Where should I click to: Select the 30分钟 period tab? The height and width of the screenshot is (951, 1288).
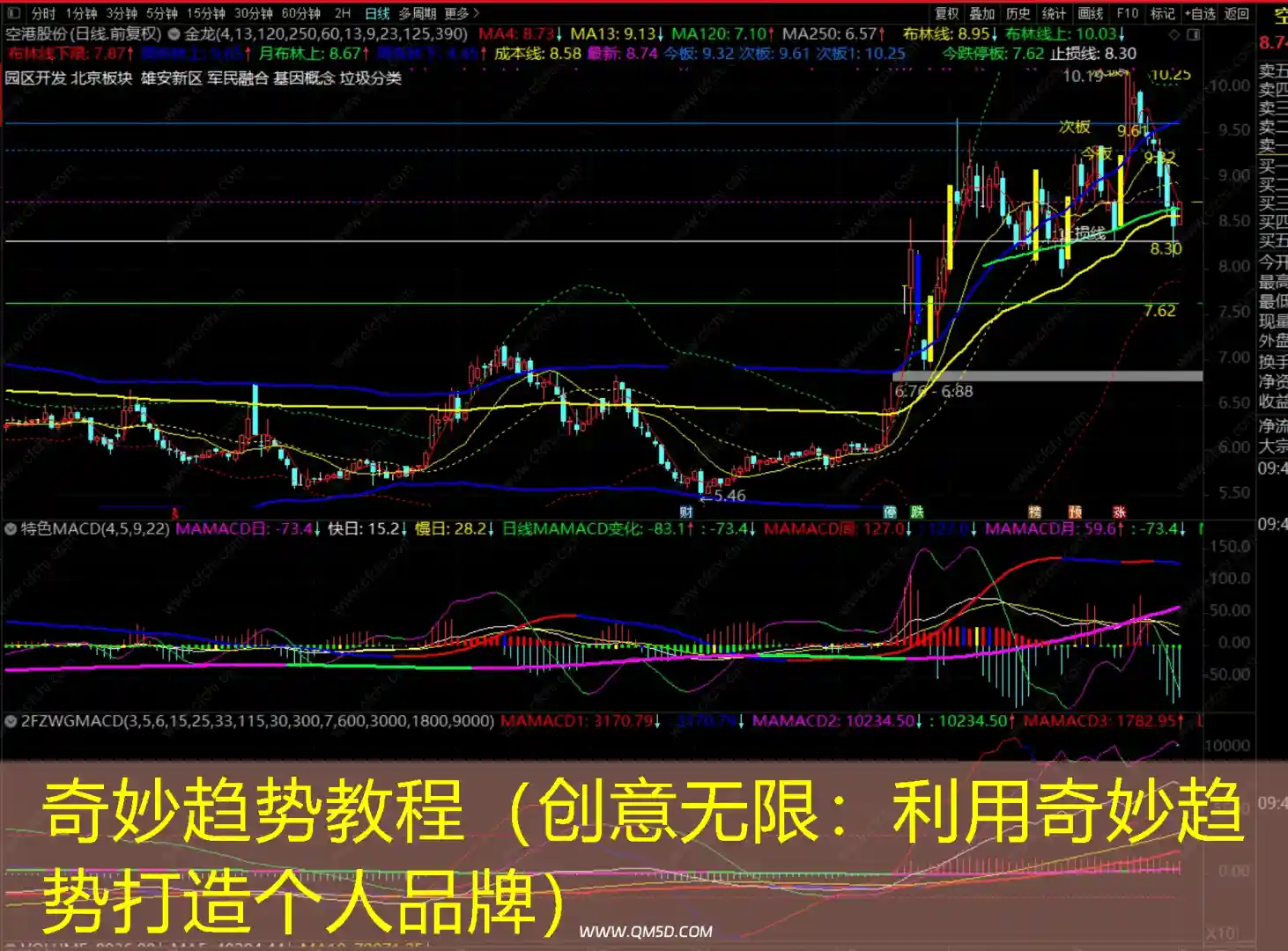pyautogui.click(x=254, y=13)
